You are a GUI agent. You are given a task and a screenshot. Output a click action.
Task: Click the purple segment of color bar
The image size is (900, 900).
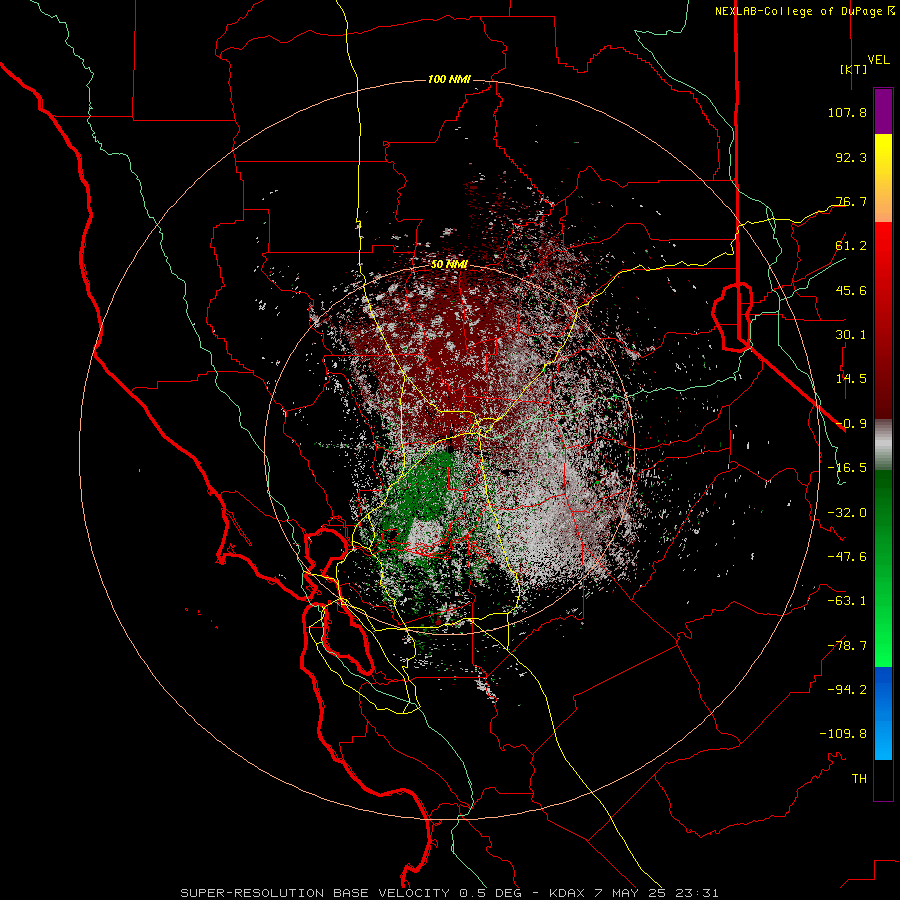click(883, 112)
